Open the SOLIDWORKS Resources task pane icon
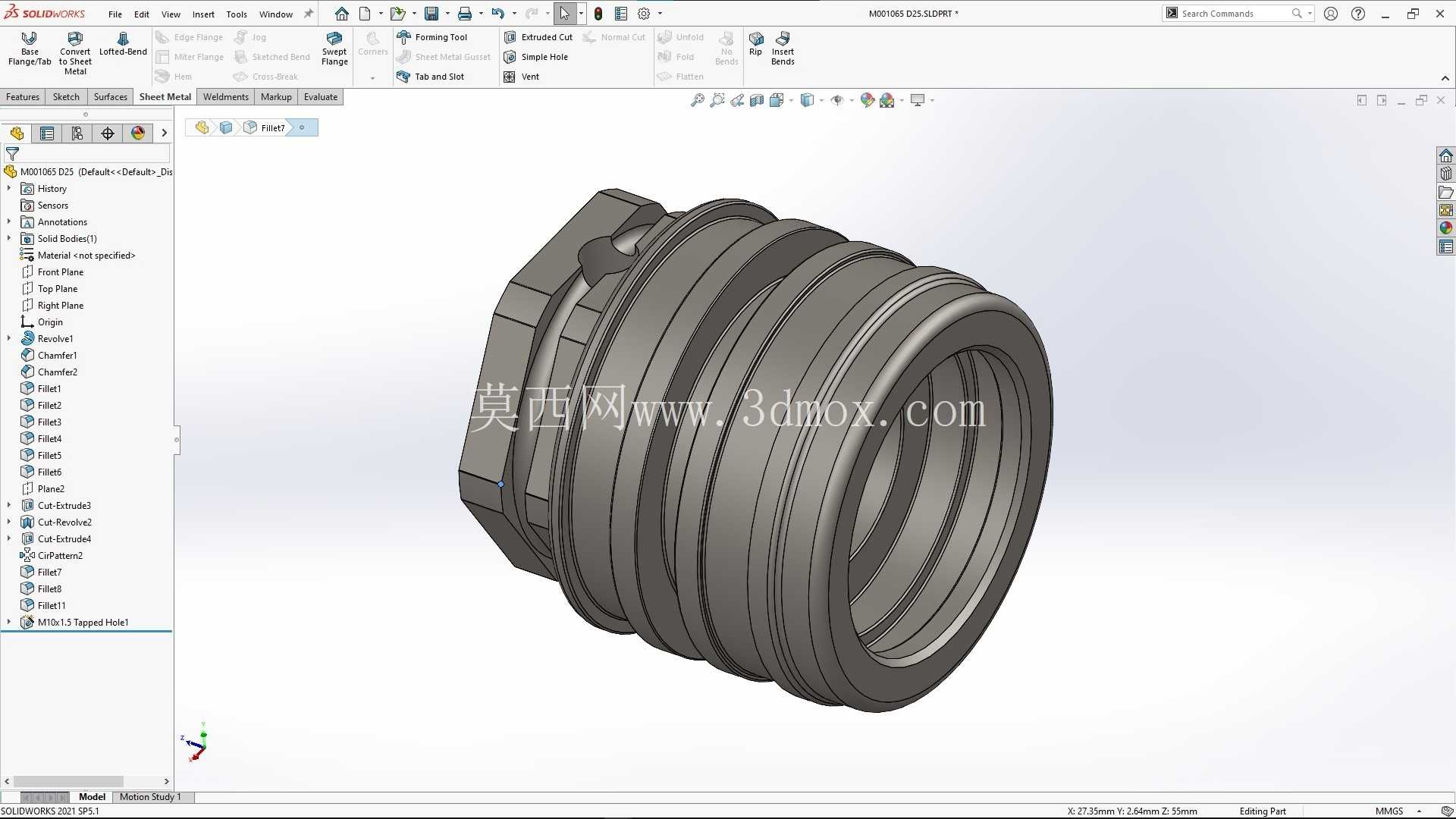Screen dimensions: 1456x819 point(1446,155)
